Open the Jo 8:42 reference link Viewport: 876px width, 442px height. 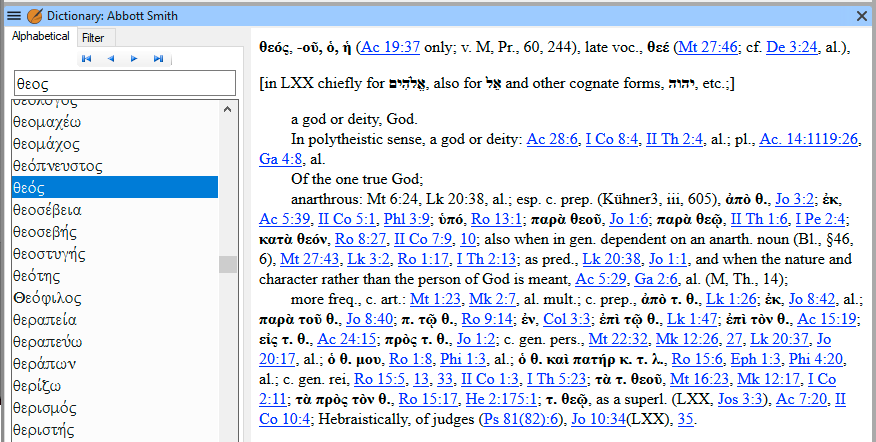coord(812,299)
